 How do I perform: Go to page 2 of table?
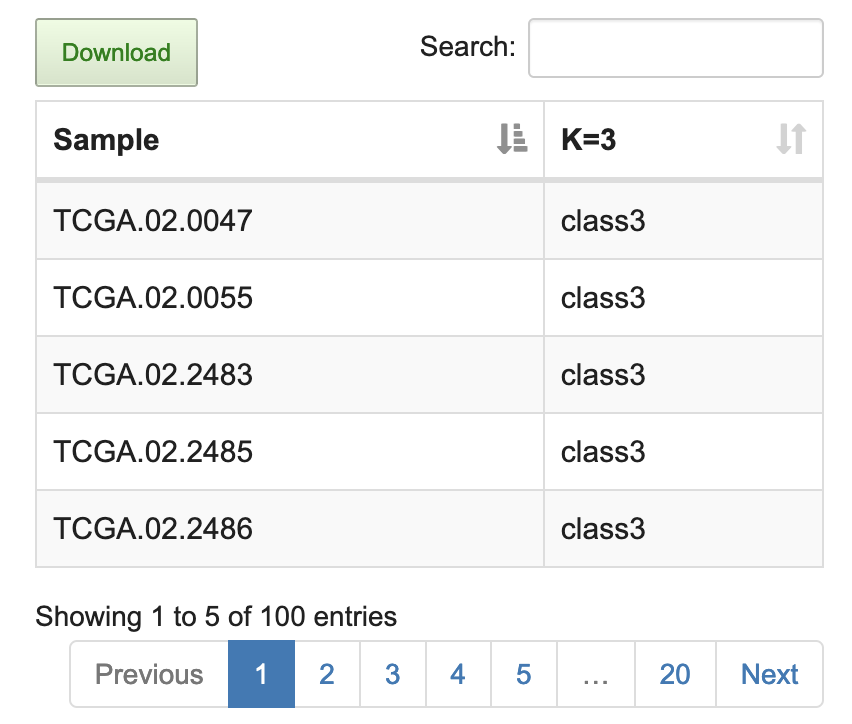pyautogui.click(x=327, y=674)
